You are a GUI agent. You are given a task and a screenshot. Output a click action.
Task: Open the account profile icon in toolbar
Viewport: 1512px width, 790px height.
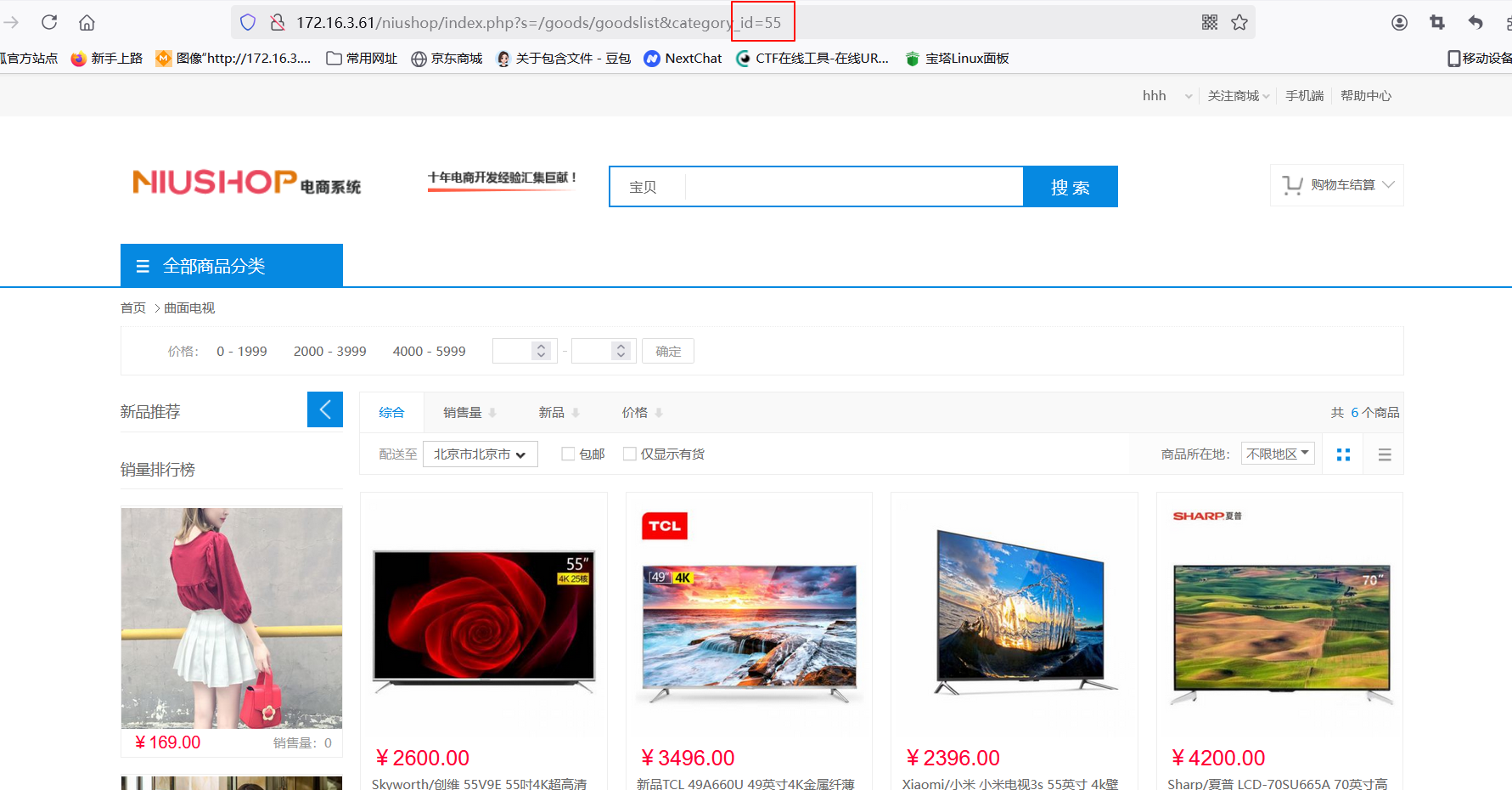pyautogui.click(x=1399, y=22)
